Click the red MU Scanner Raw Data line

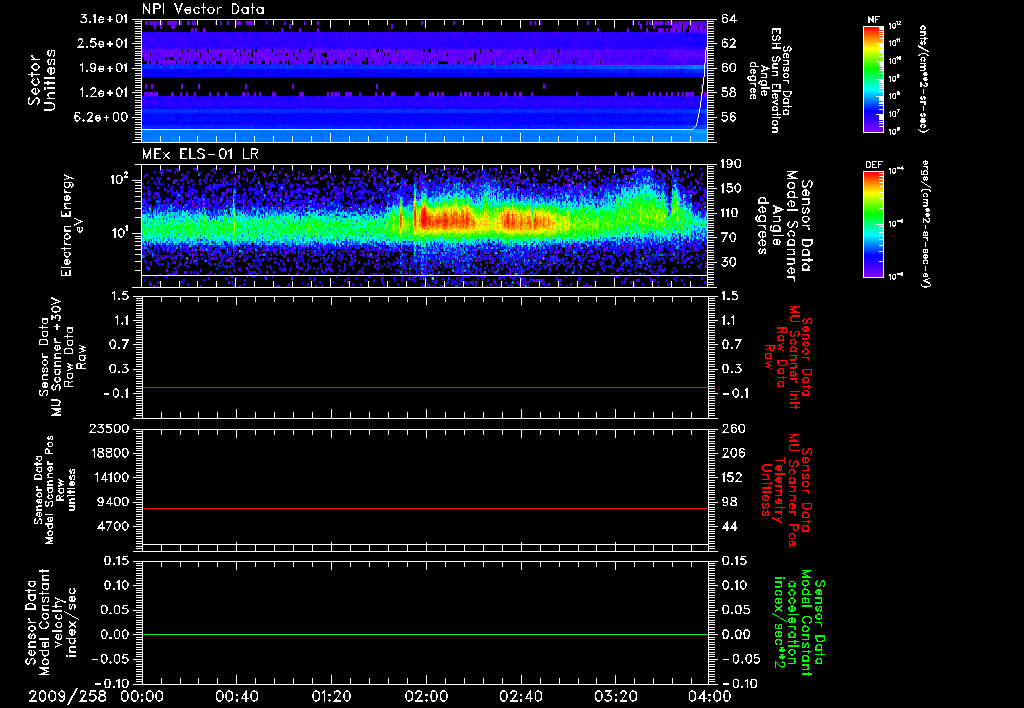click(x=425, y=387)
